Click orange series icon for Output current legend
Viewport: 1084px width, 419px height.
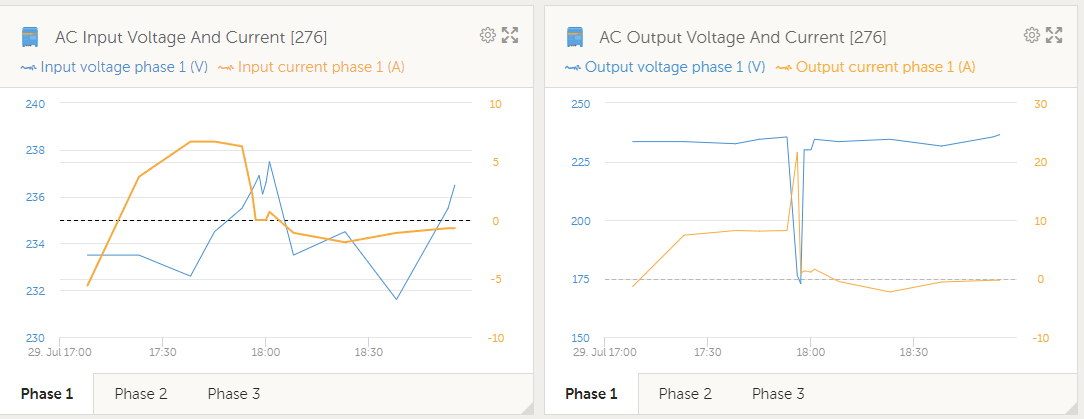784,68
